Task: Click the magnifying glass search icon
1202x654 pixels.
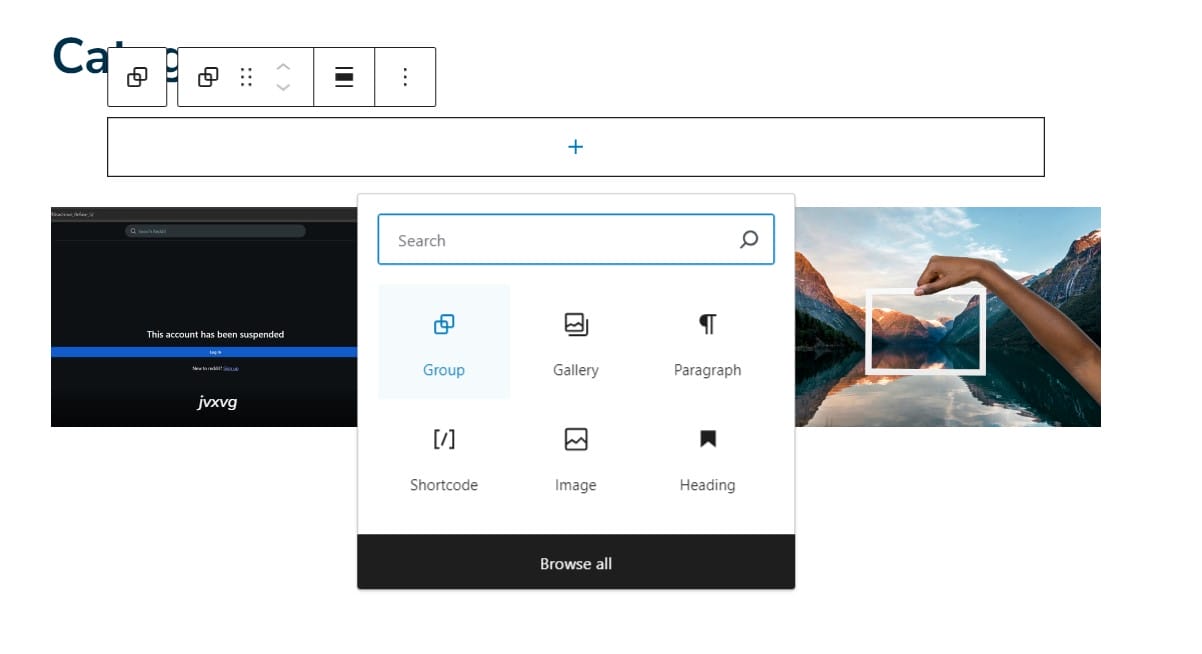Action: 749,240
